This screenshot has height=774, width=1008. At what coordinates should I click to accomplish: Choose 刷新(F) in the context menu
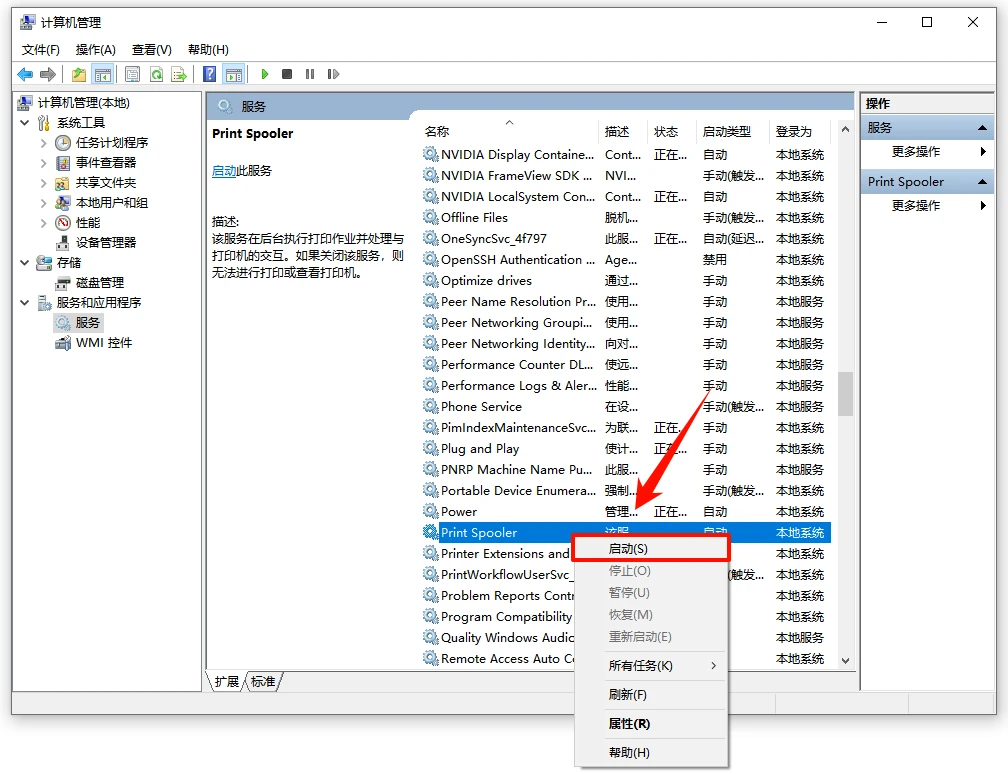tap(651, 695)
